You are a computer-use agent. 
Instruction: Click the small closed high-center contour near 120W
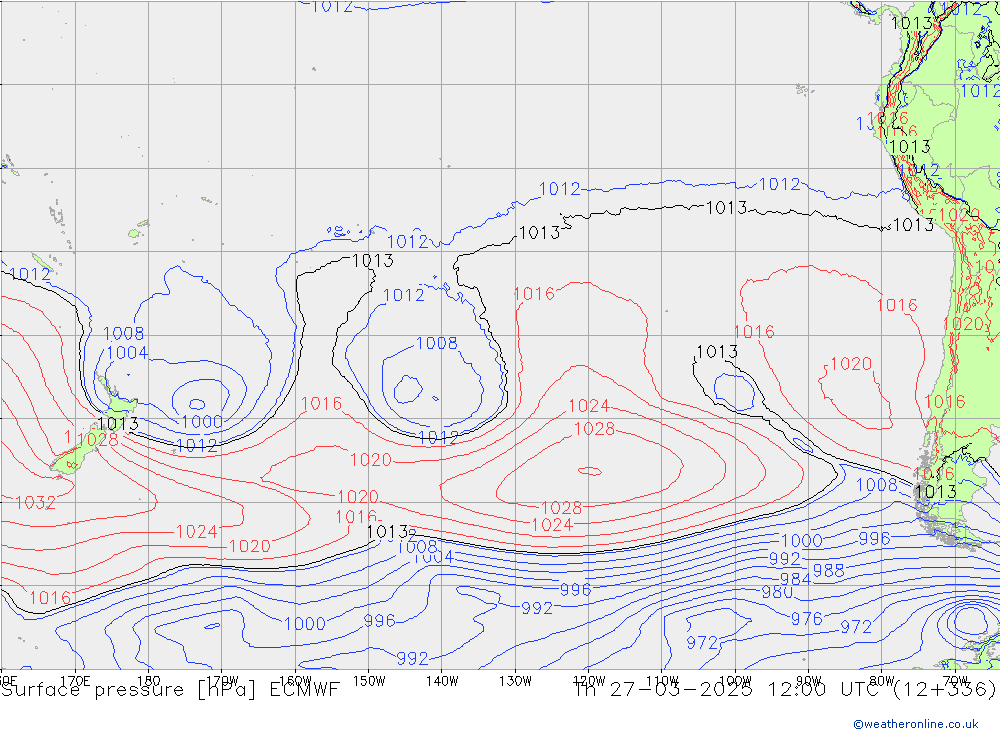(589, 471)
